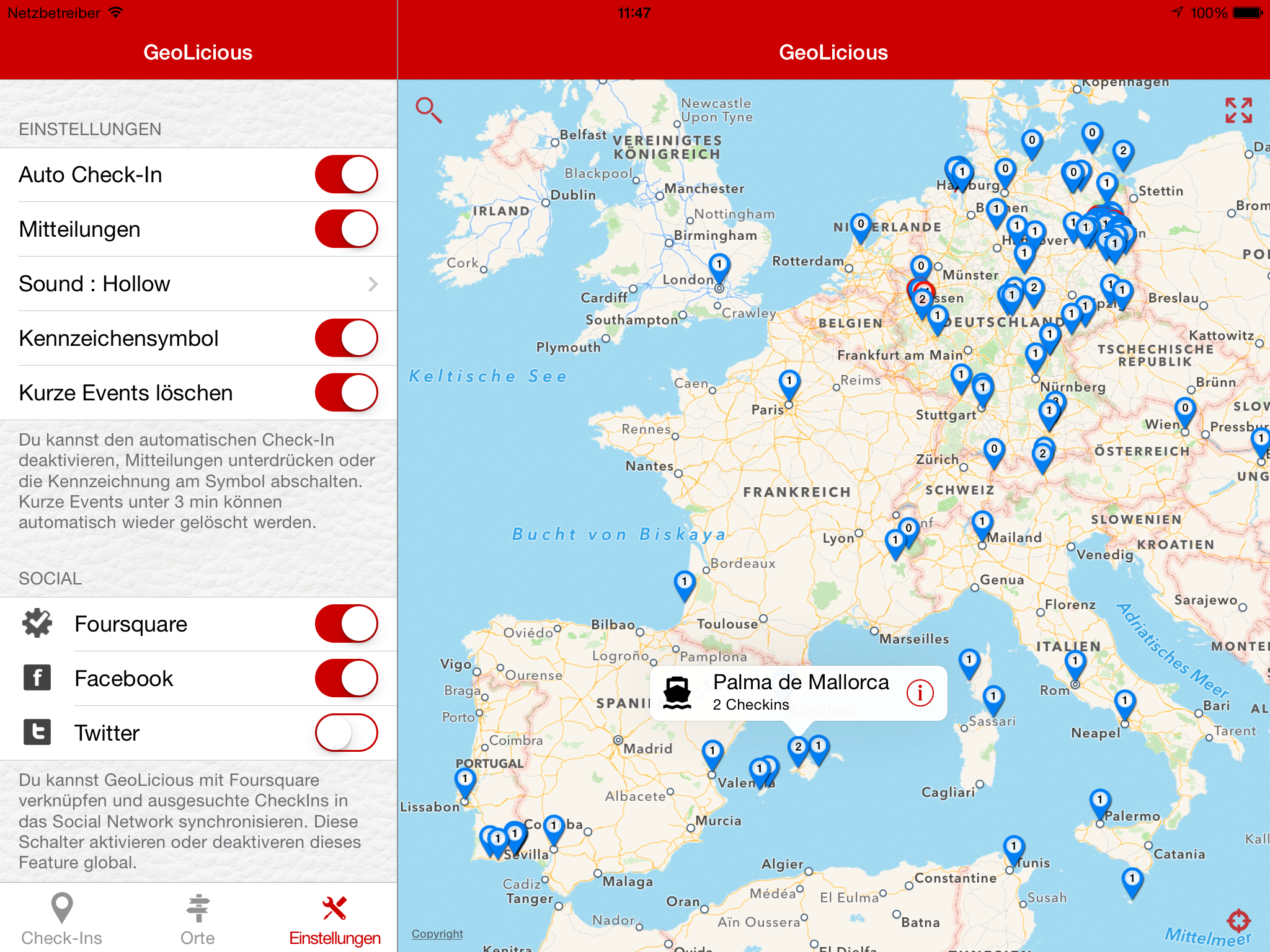Toggle Auto Check-In switch
This screenshot has width=1270, height=952.
(x=347, y=174)
